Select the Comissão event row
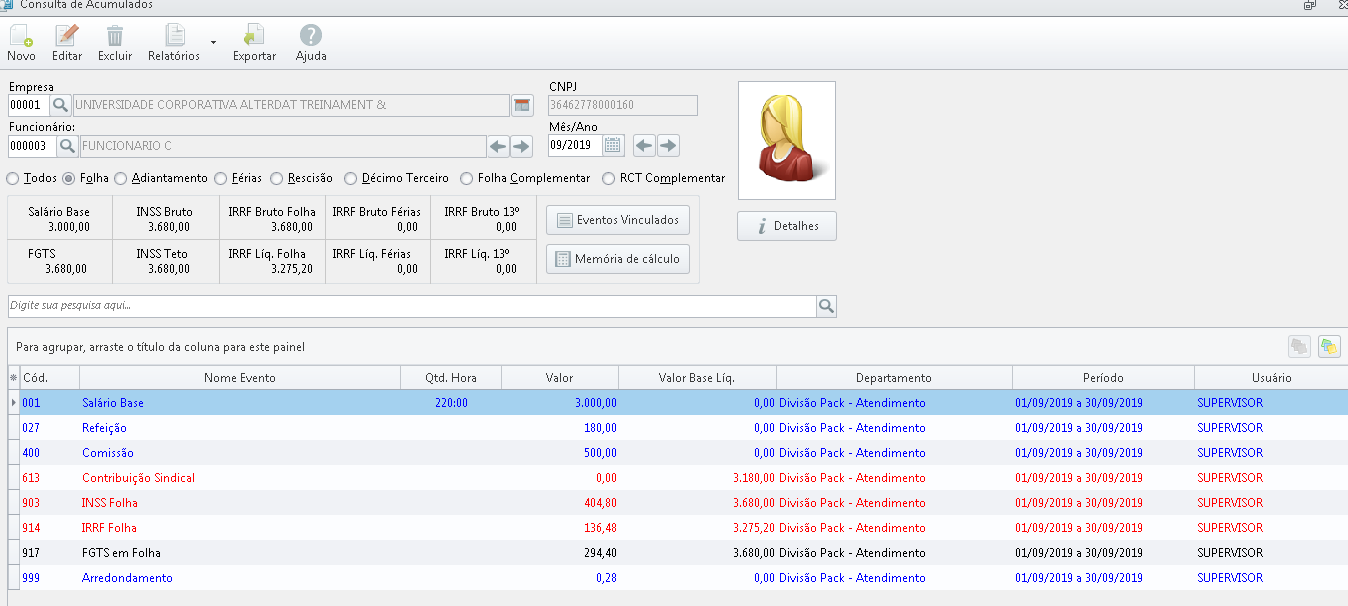Image resolution: width=1348 pixels, height=606 pixels. pyautogui.click(x=677, y=453)
